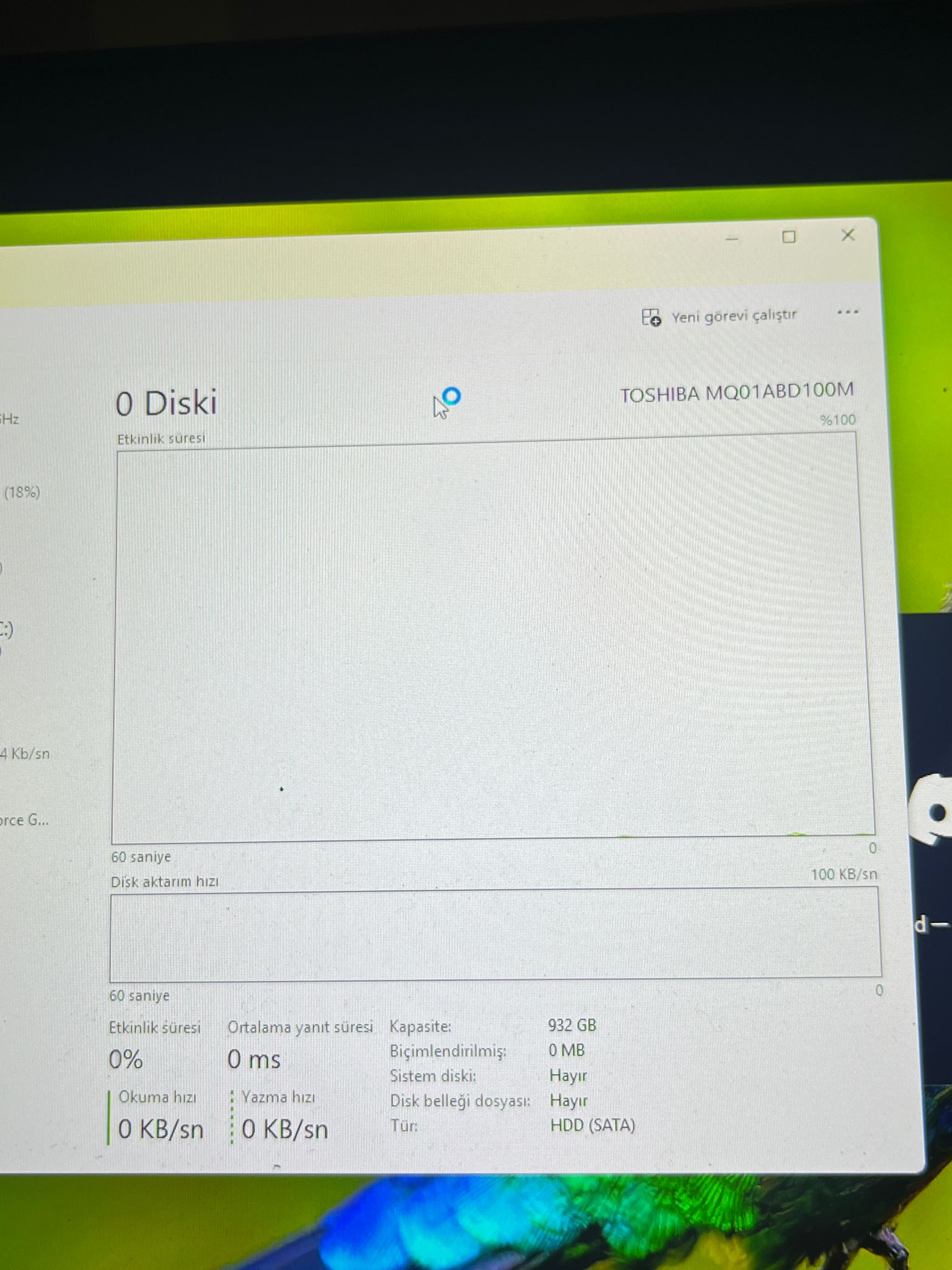Click the TOSHIBA MQ01ABD100M model name
This screenshot has height=1270, width=952.
tap(737, 393)
